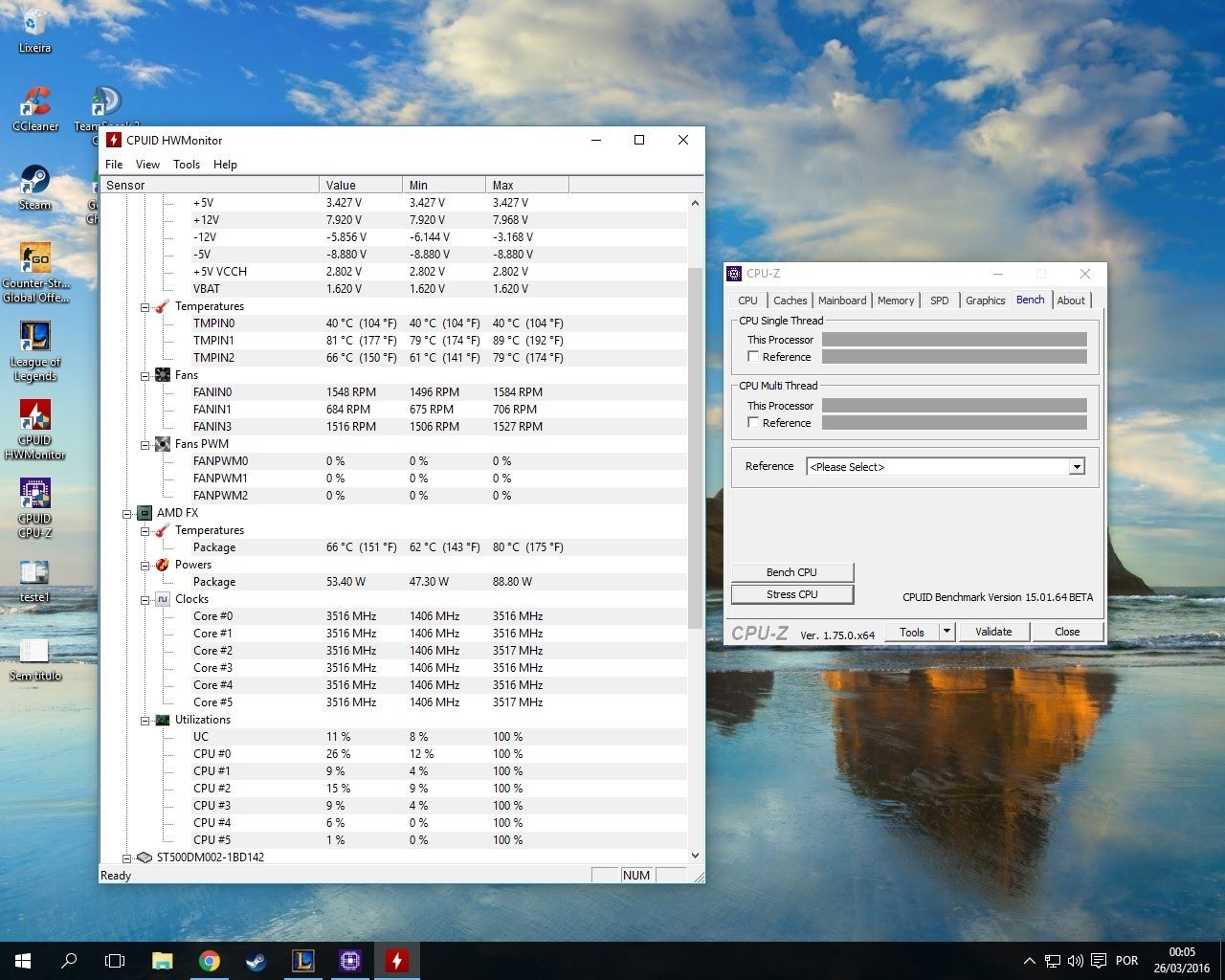Image resolution: width=1225 pixels, height=980 pixels.
Task: Open the CCleaner desktop shortcut
Action: (35, 109)
